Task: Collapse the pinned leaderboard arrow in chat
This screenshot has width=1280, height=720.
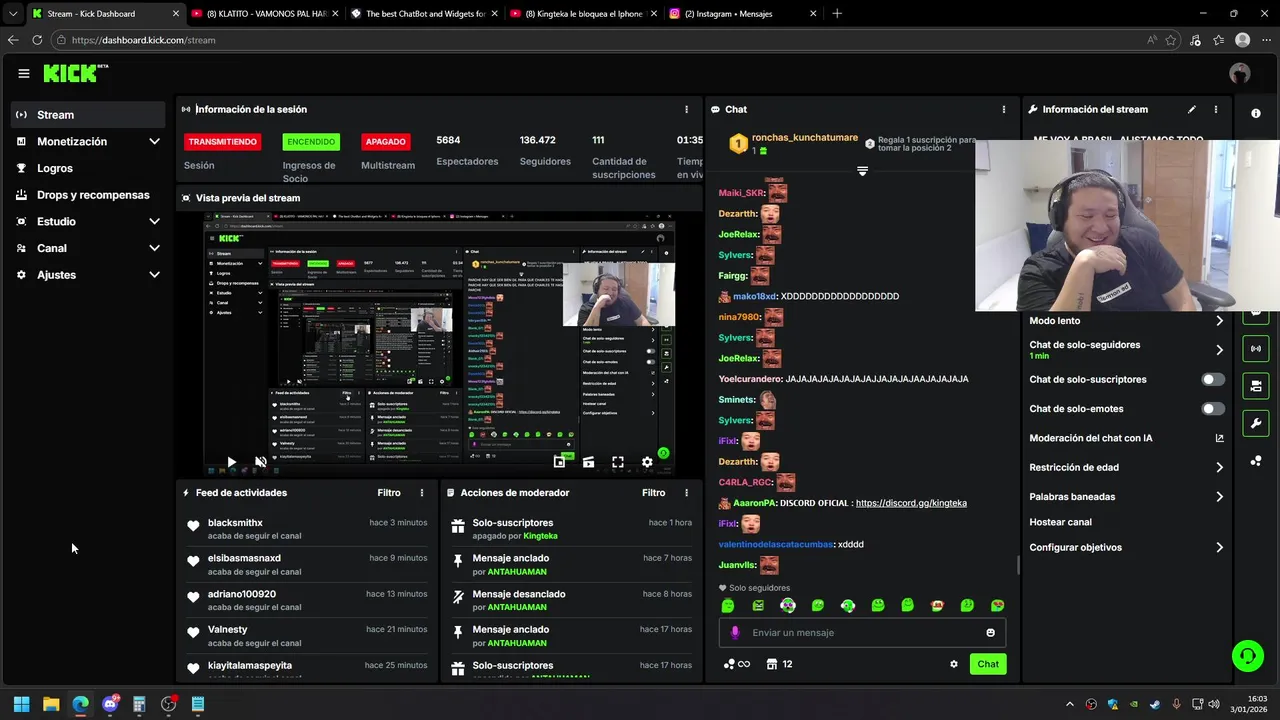Action: pos(862,171)
